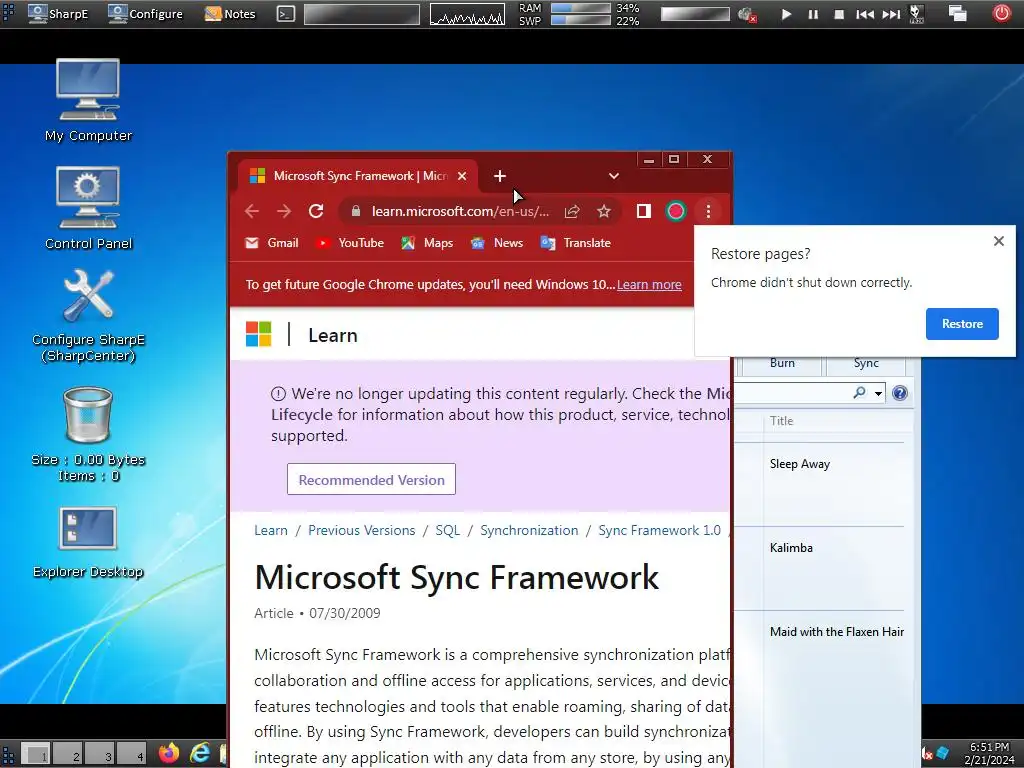The image size is (1024, 768).
Task: Open Notes from the top bar
Action: click(x=230, y=14)
